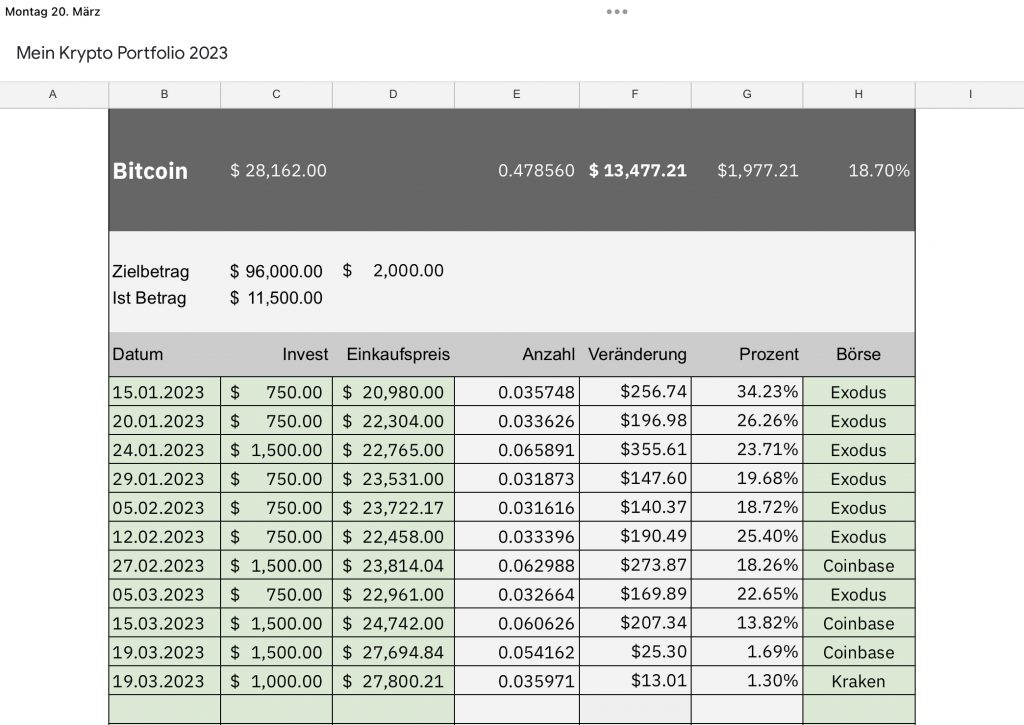Screen dimensions: 1024x725
Task: Select column H header
Action: pos(859,94)
